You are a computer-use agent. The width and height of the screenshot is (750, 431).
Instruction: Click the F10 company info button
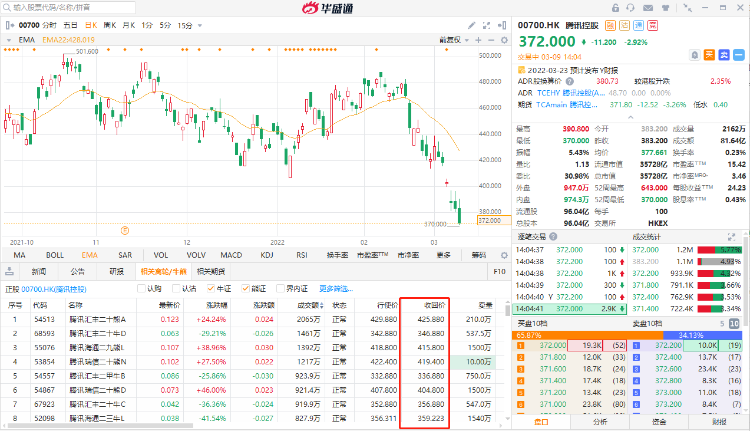[499, 271]
